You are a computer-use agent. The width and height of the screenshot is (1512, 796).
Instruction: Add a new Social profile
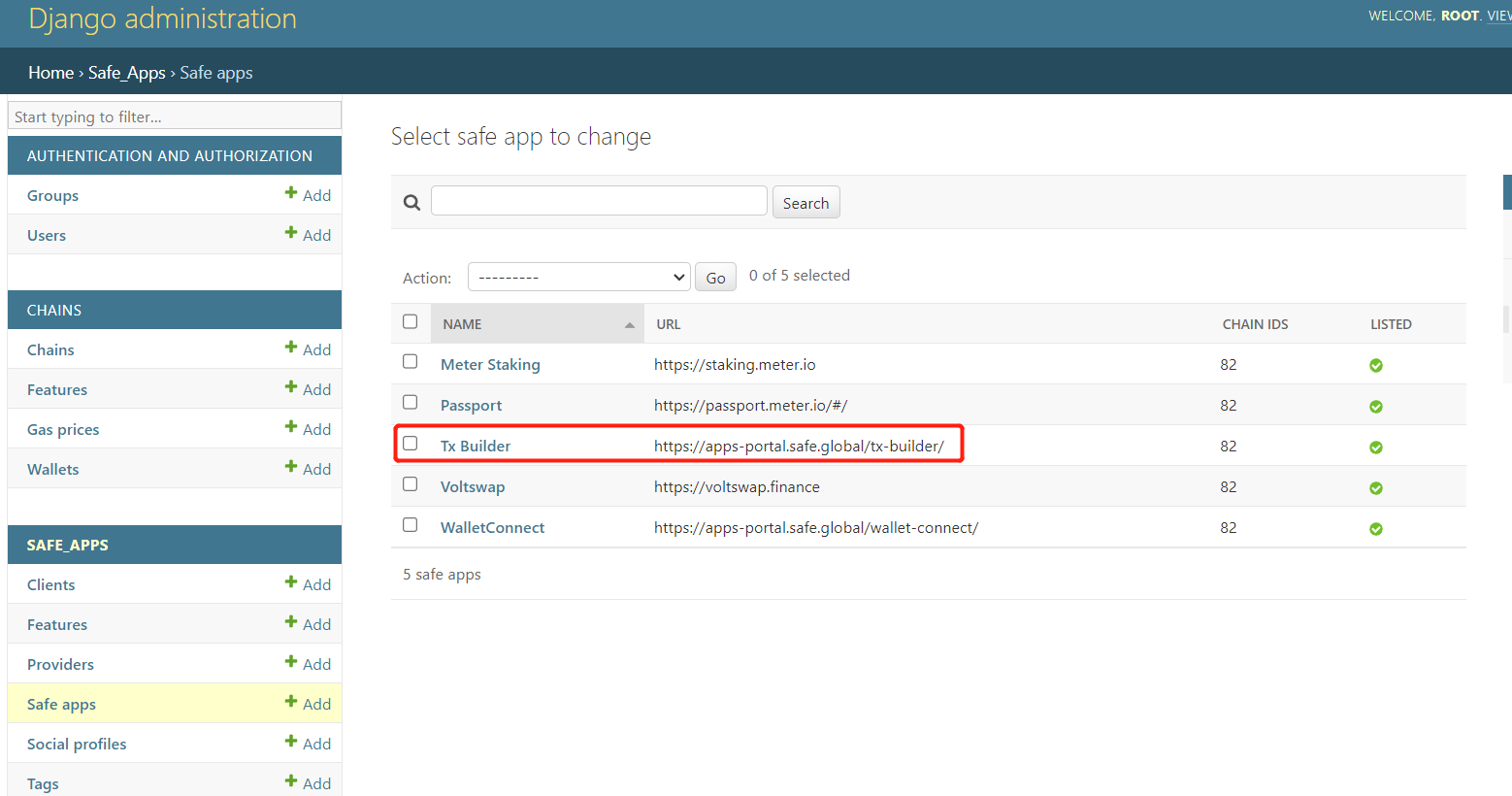click(x=308, y=743)
